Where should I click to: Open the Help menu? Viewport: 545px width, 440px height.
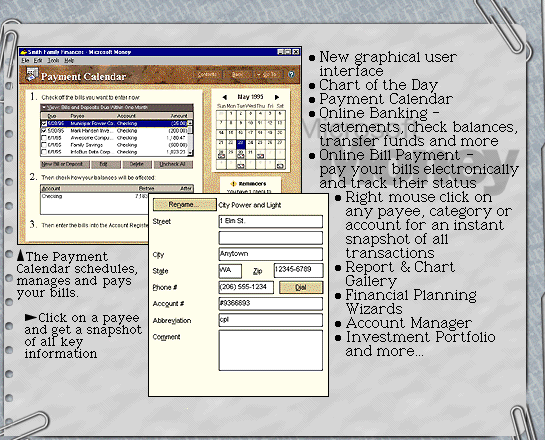coord(69,60)
